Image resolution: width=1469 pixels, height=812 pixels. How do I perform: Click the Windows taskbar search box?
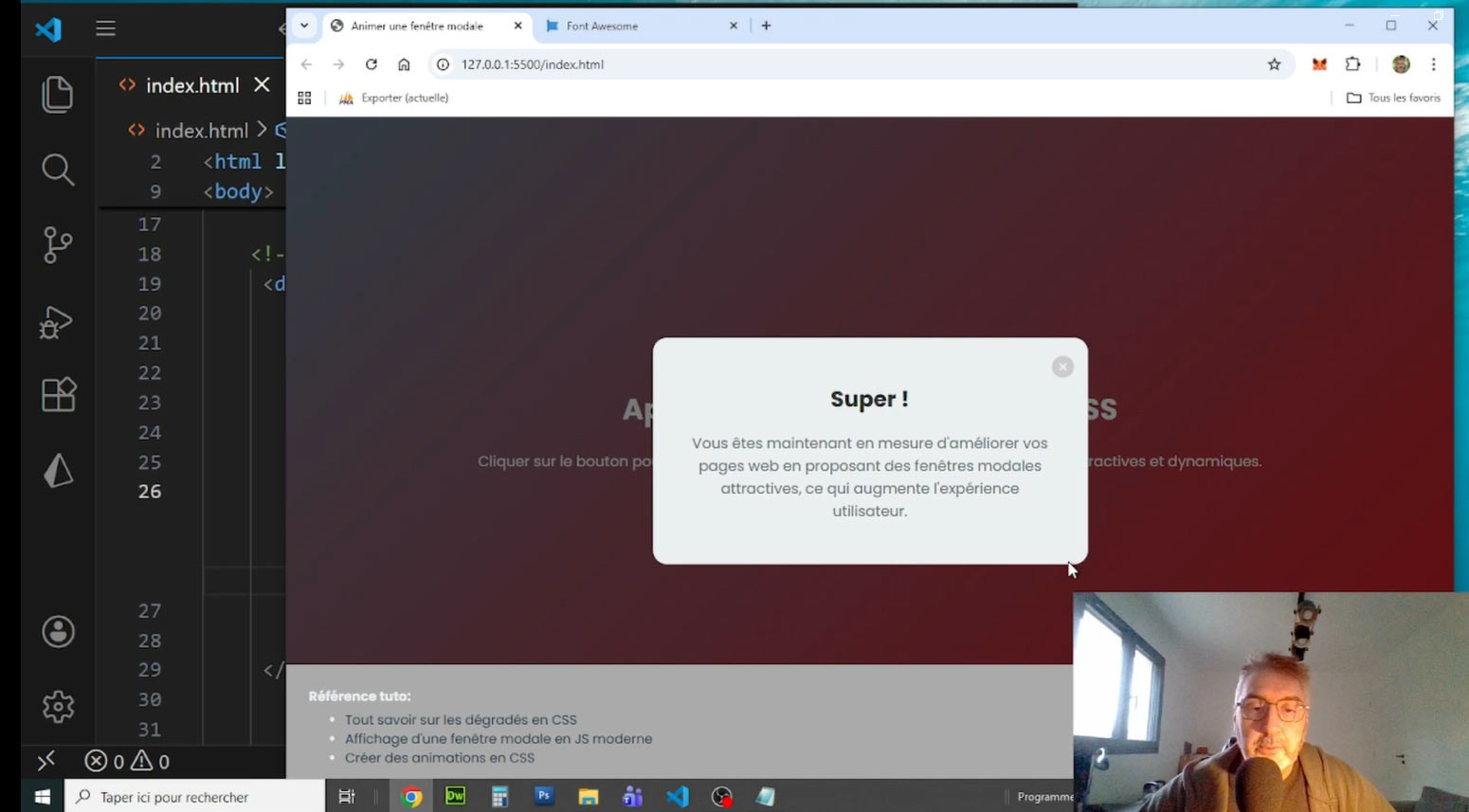coord(194,797)
